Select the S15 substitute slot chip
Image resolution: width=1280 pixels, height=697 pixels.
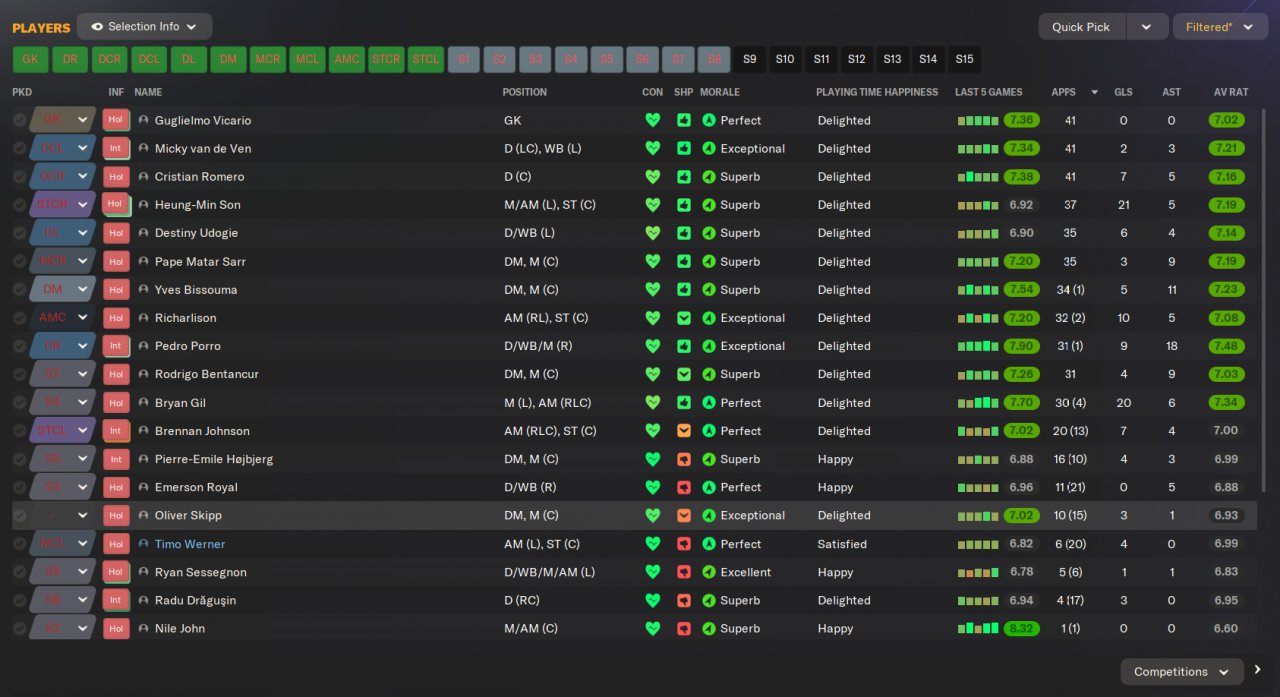point(964,59)
